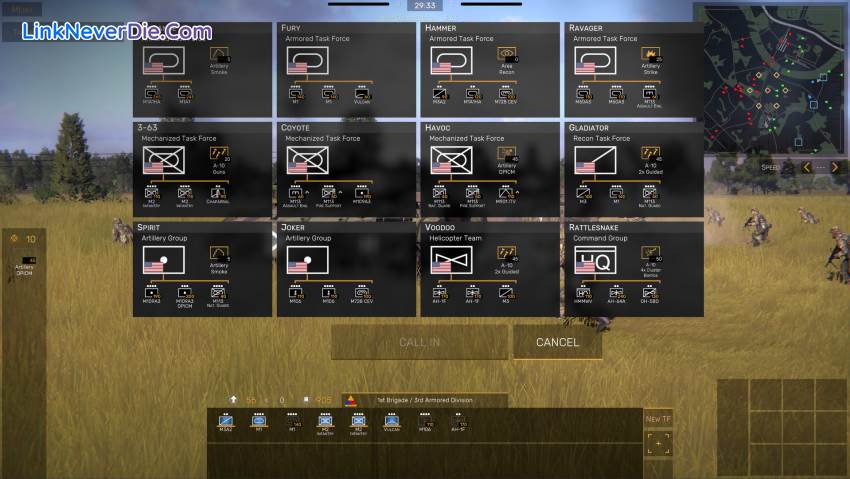Select the Rattlesnake HQ command group icon
The height and width of the screenshot is (479, 850).
(595, 261)
